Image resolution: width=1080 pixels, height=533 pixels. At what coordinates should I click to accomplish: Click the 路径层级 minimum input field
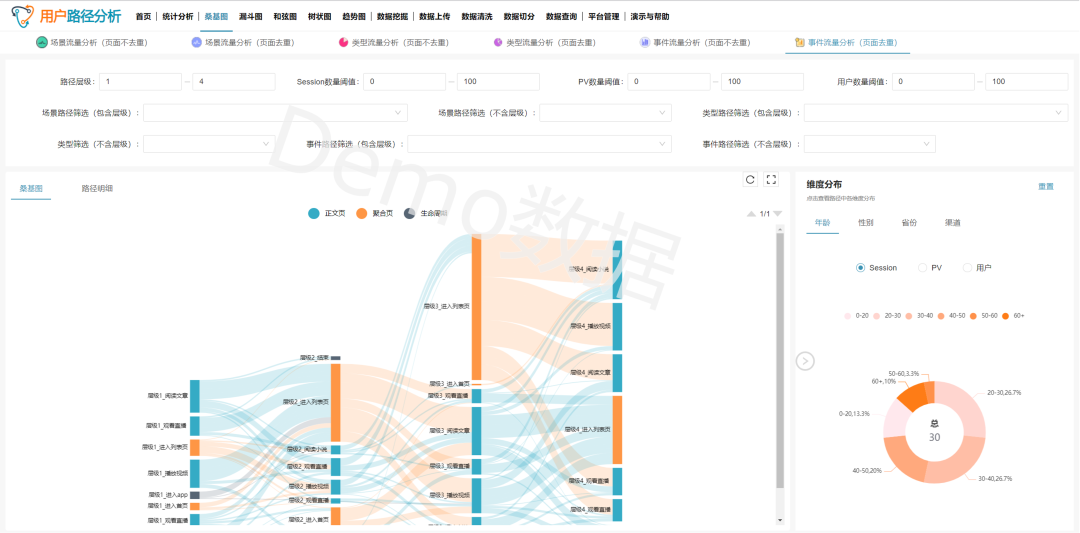[141, 81]
